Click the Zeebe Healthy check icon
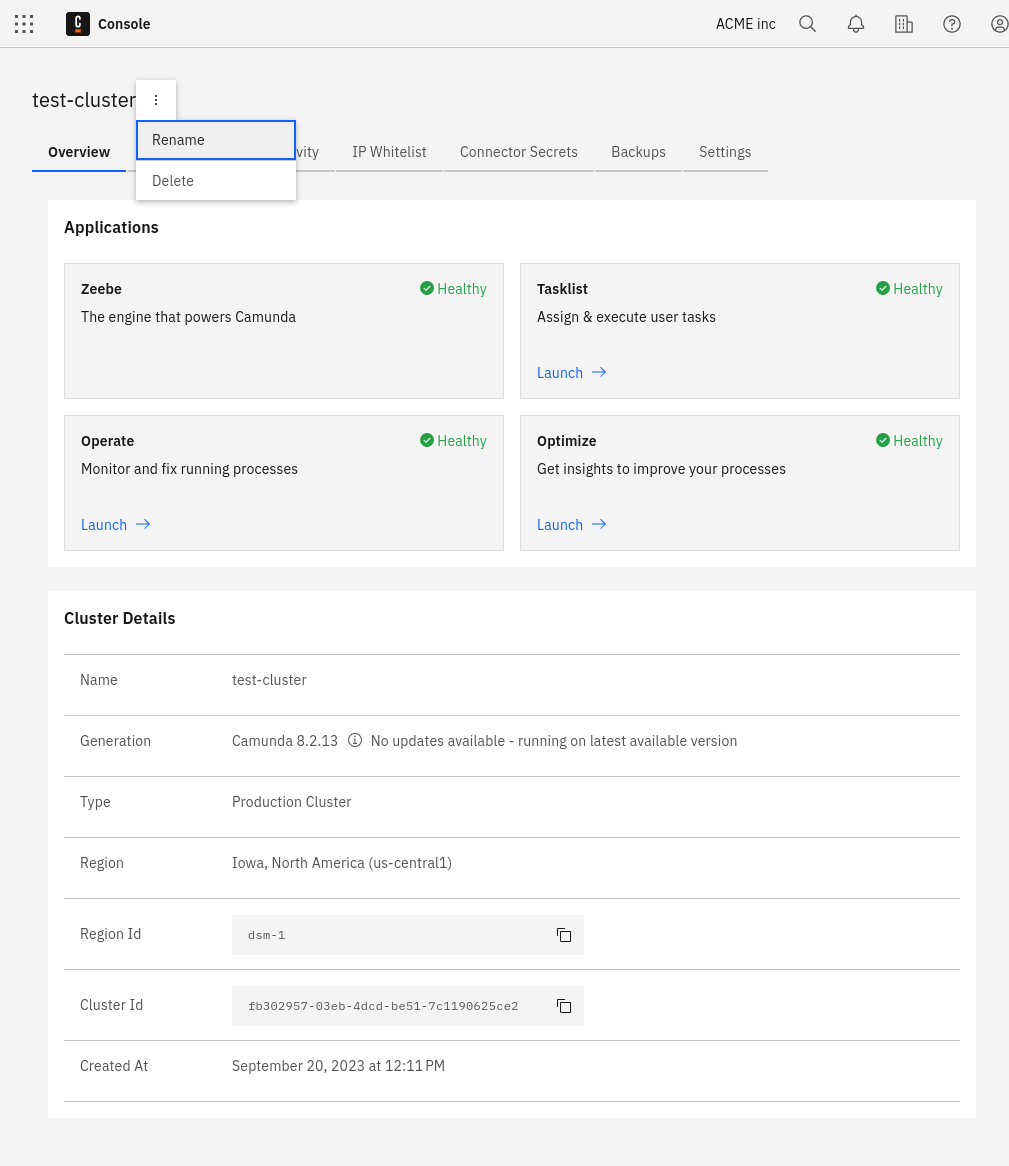Image resolution: width=1009 pixels, height=1166 pixels. pos(427,288)
